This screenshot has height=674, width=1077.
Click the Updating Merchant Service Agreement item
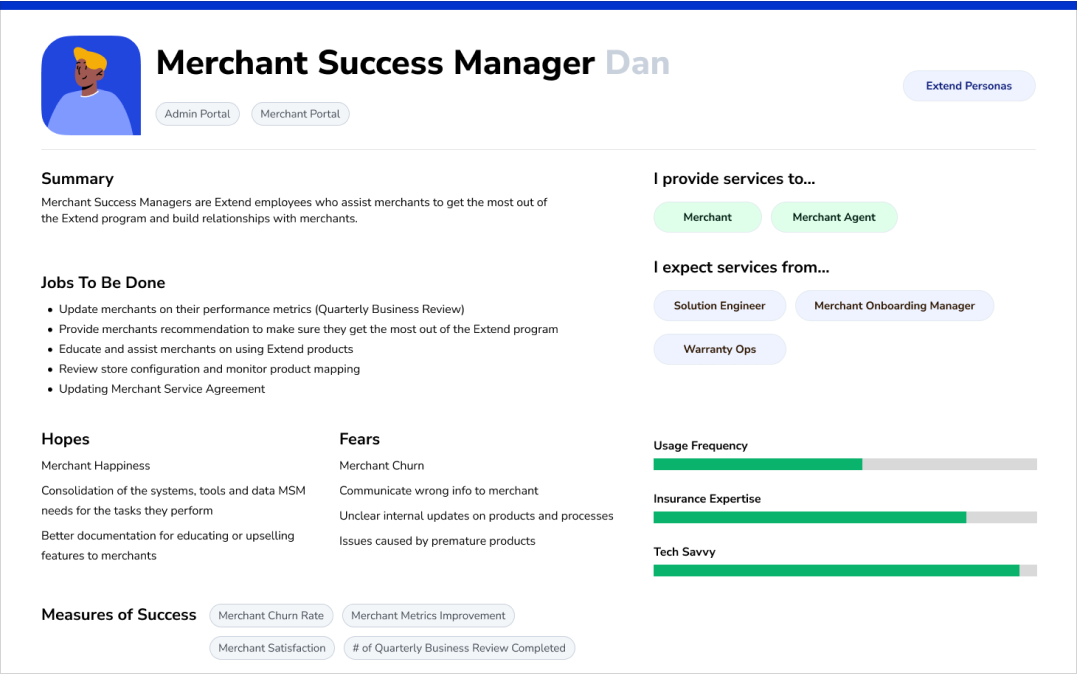162,389
